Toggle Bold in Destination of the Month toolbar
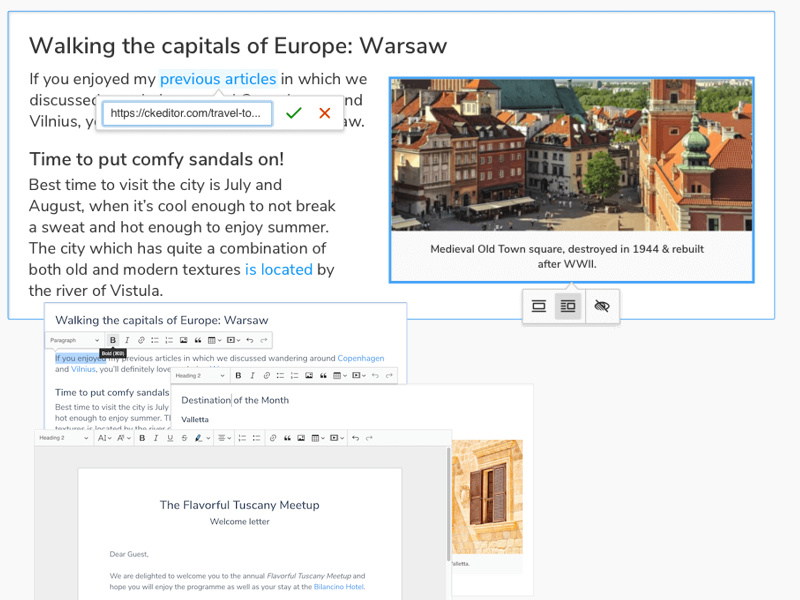This screenshot has width=800, height=600. [238, 376]
